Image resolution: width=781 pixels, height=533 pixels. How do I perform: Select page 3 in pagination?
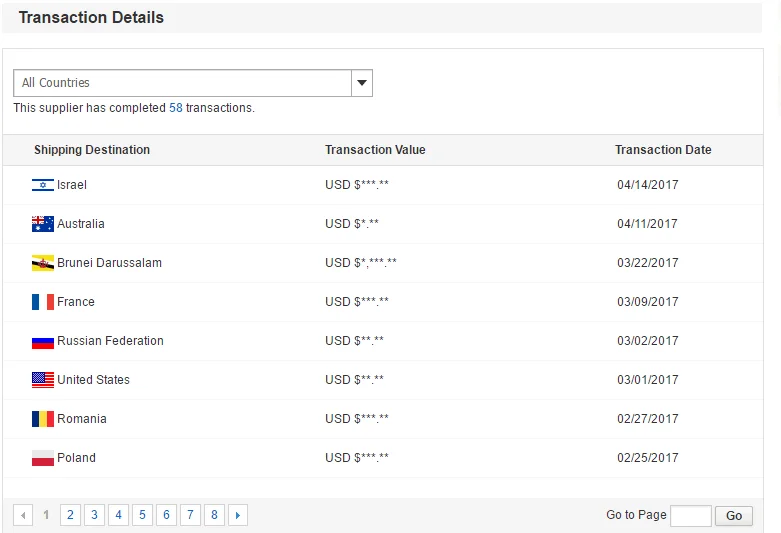click(x=94, y=515)
